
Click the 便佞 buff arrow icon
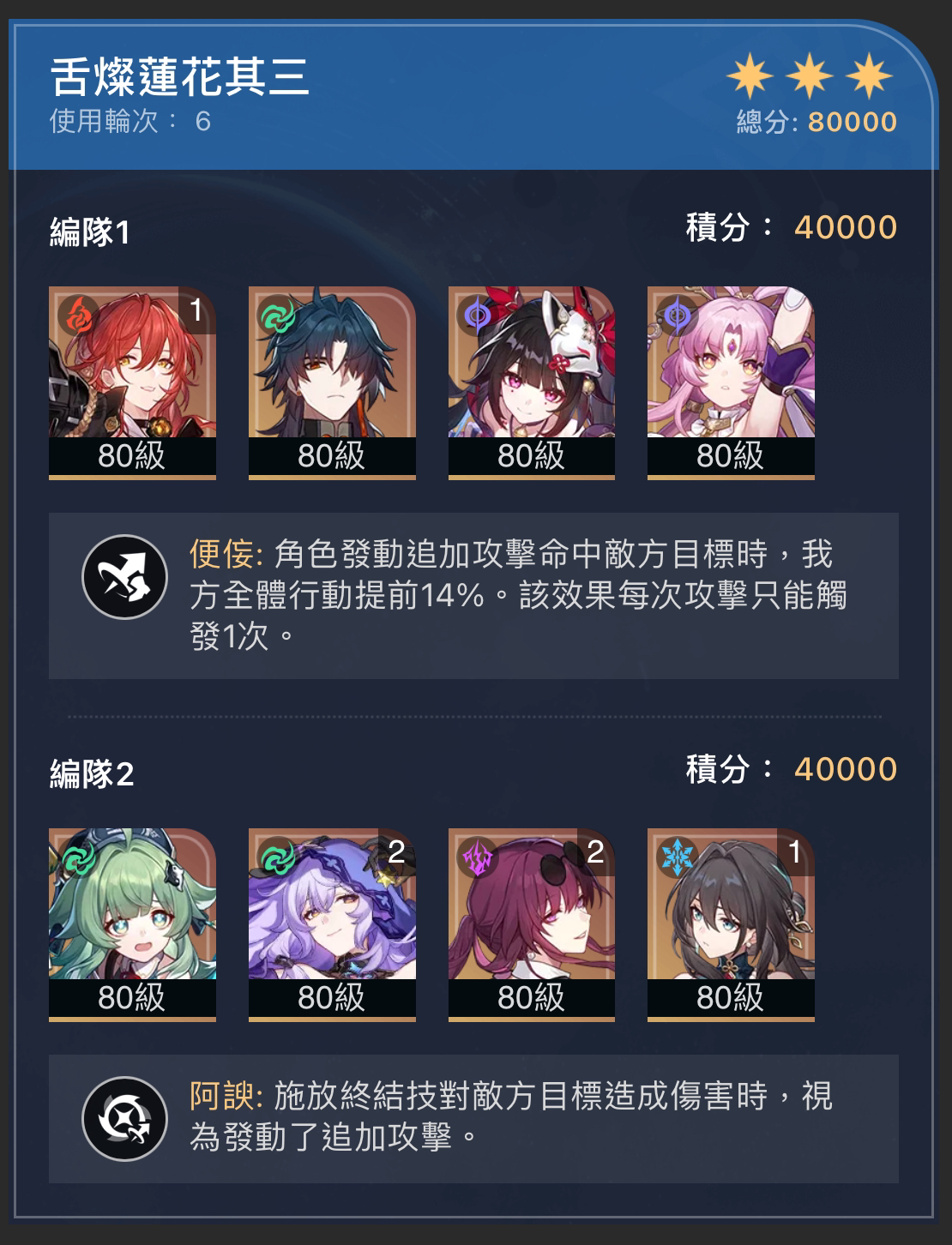pyautogui.click(x=124, y=576)
